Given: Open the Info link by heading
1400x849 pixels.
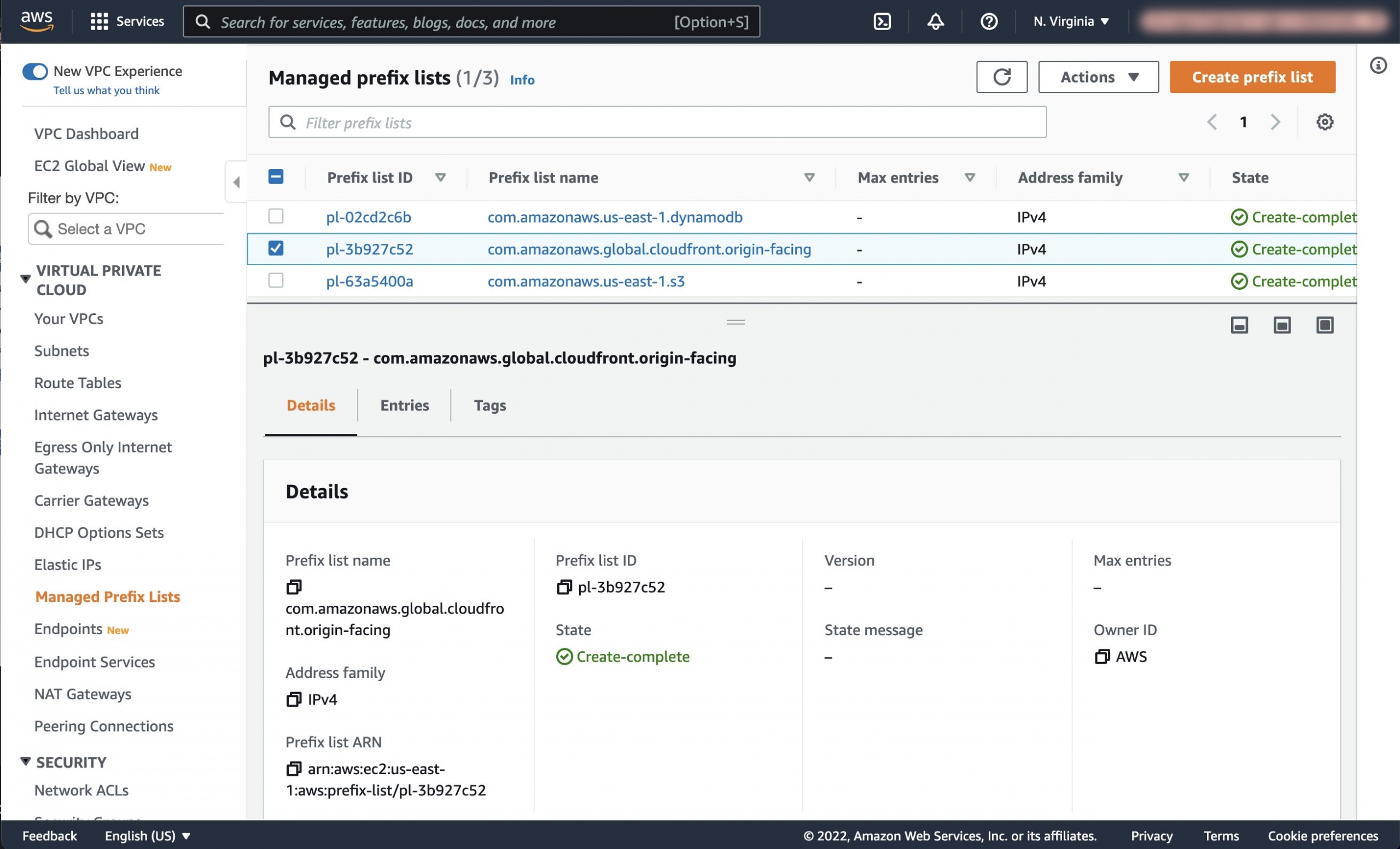Looking at the screenshot, I should 522,79.
